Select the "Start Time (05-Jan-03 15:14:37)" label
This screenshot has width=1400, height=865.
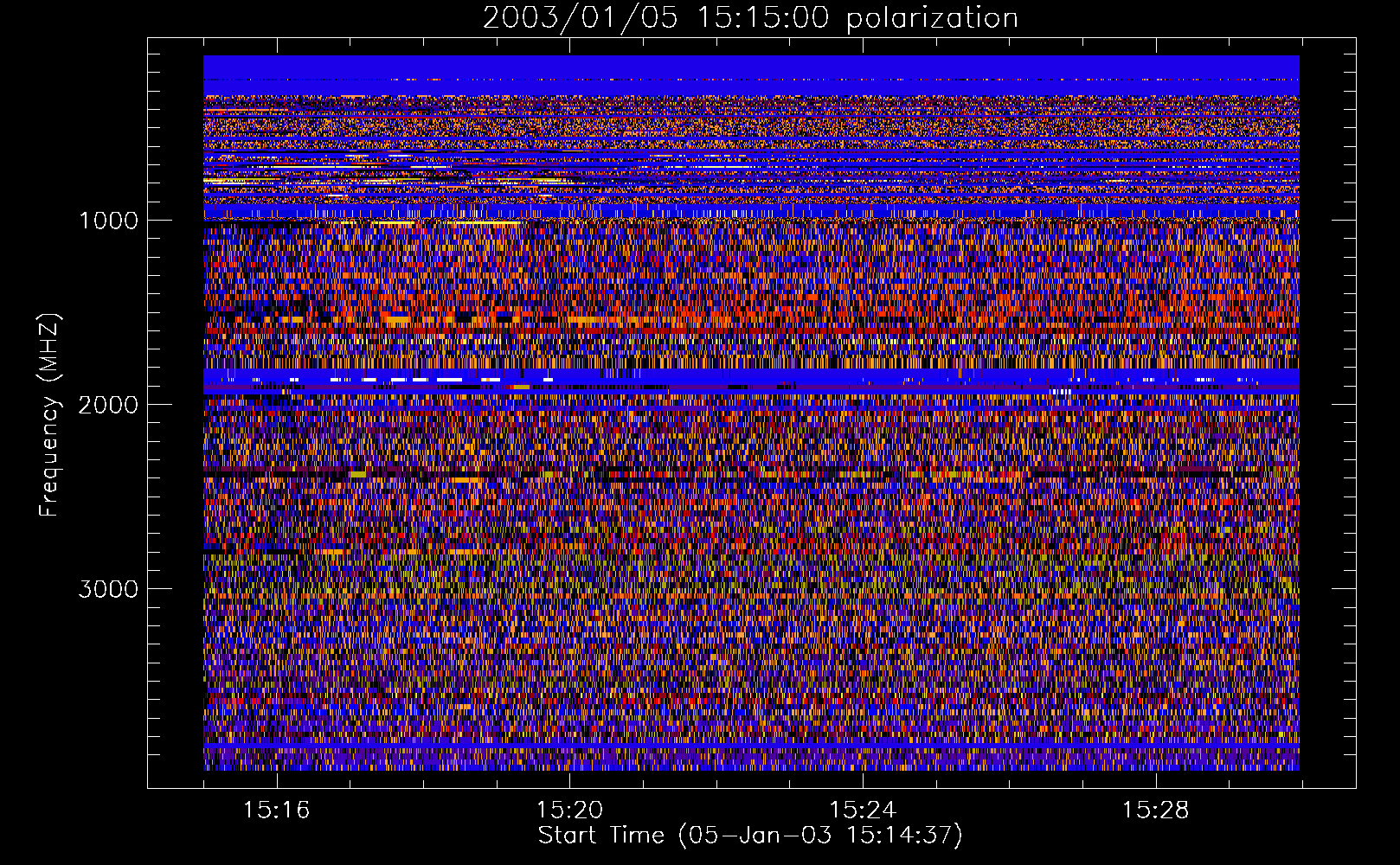click(750, 836)
